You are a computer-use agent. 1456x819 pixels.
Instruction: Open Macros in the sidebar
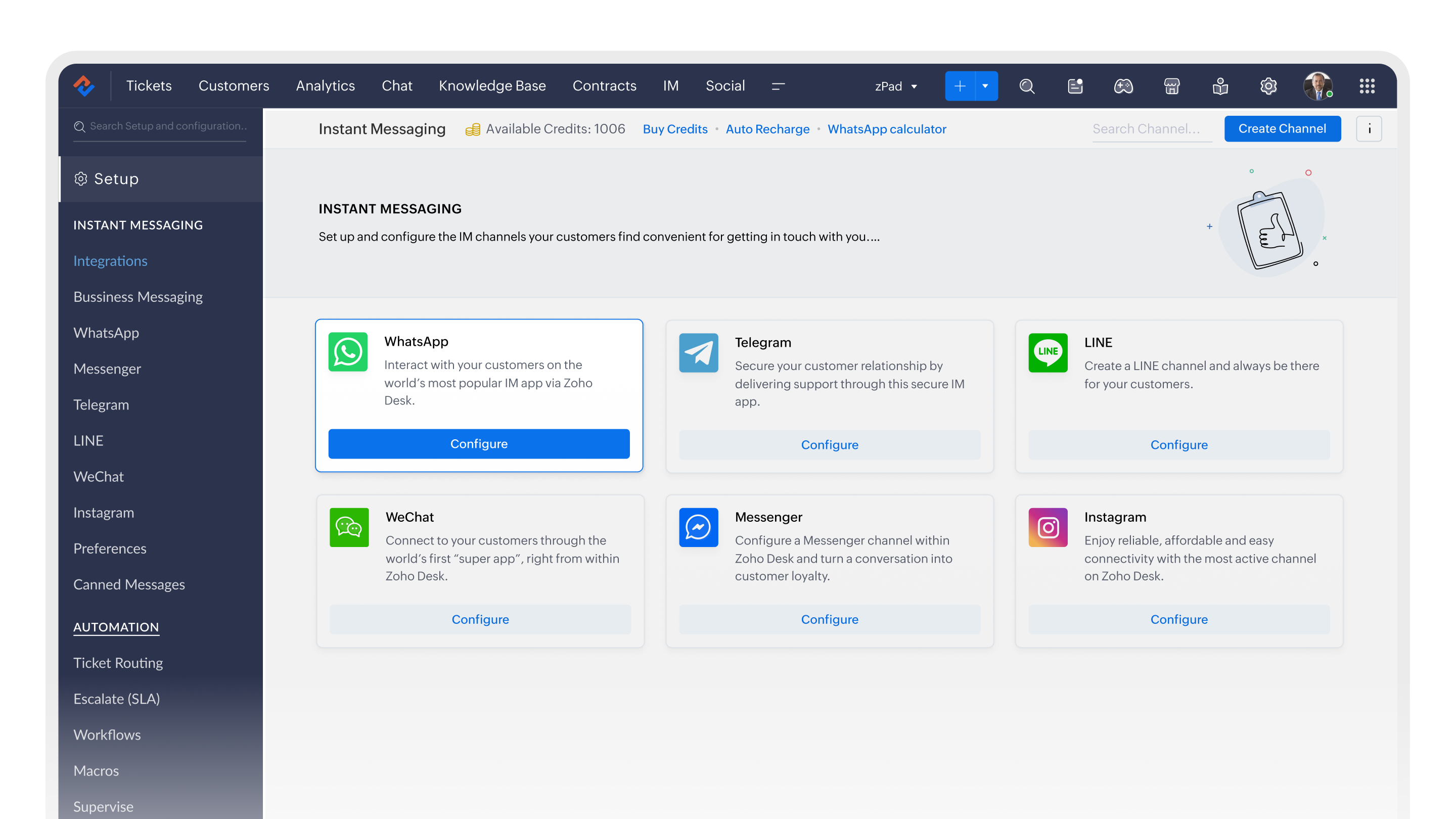pyautogui.click(x=96, y=771)
